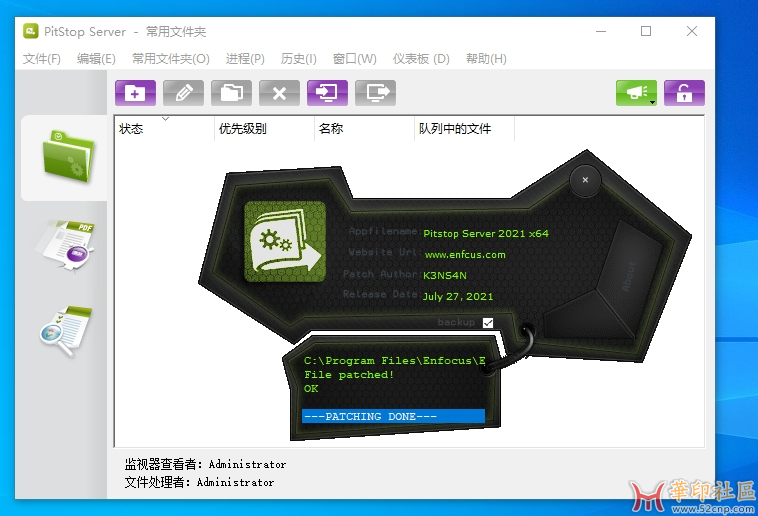Click the green patcher application logo
758x516 pixels.
pos(285,241)
